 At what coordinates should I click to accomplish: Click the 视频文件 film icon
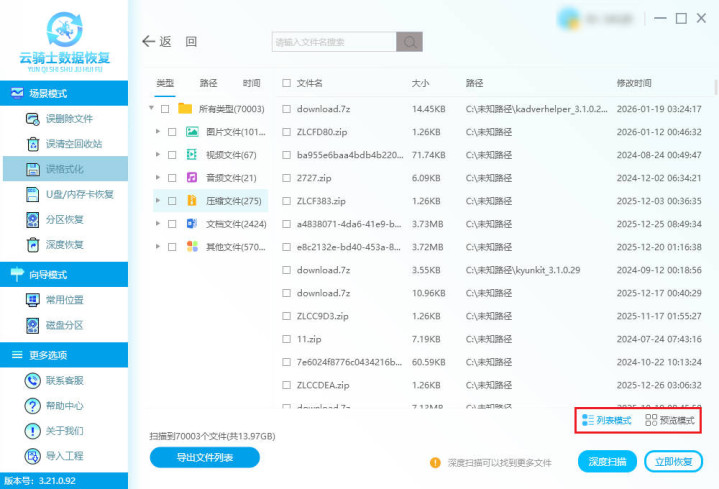click(192, 155)
